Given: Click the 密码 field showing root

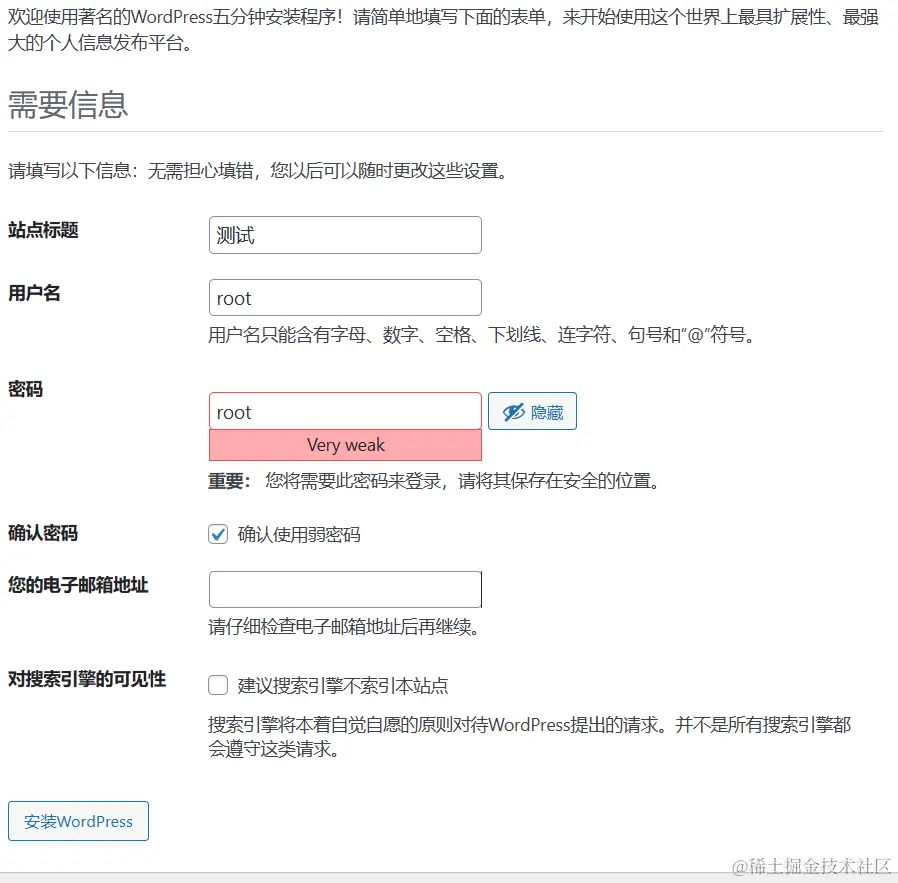Looking at the screenshot, I should pyautogui.click(x=345, y=411).
